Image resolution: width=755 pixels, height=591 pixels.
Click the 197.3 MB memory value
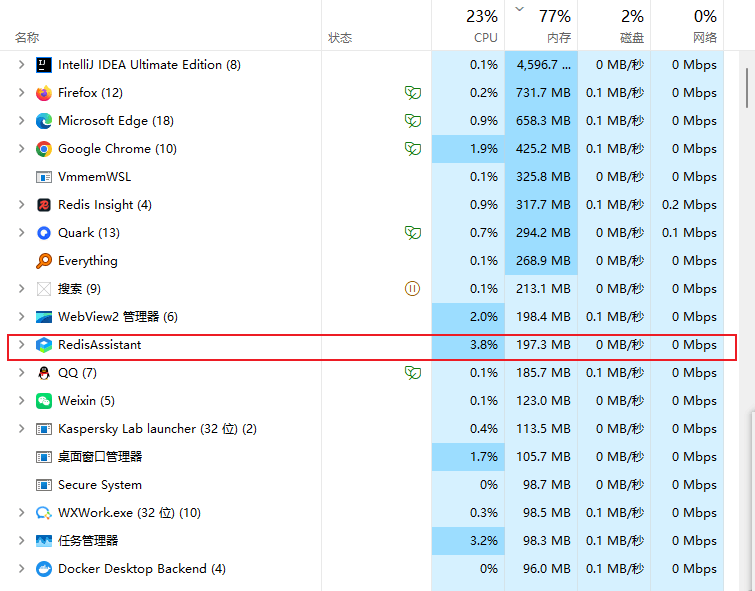(543, 345)
